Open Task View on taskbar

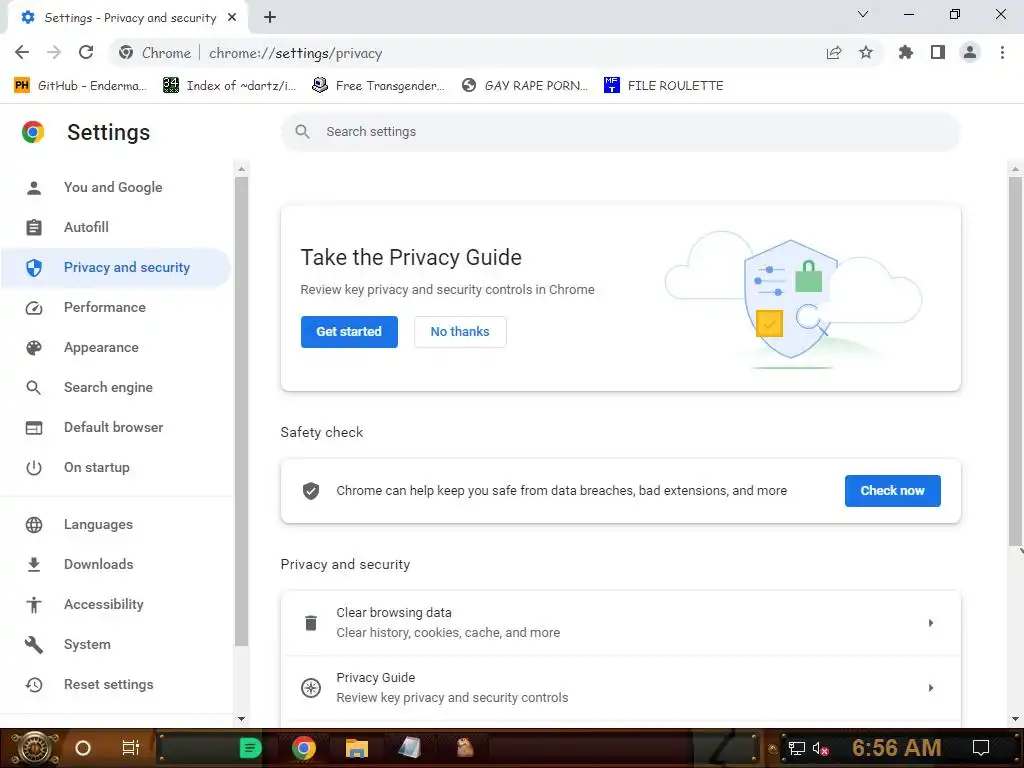click(x=131, y=748)
